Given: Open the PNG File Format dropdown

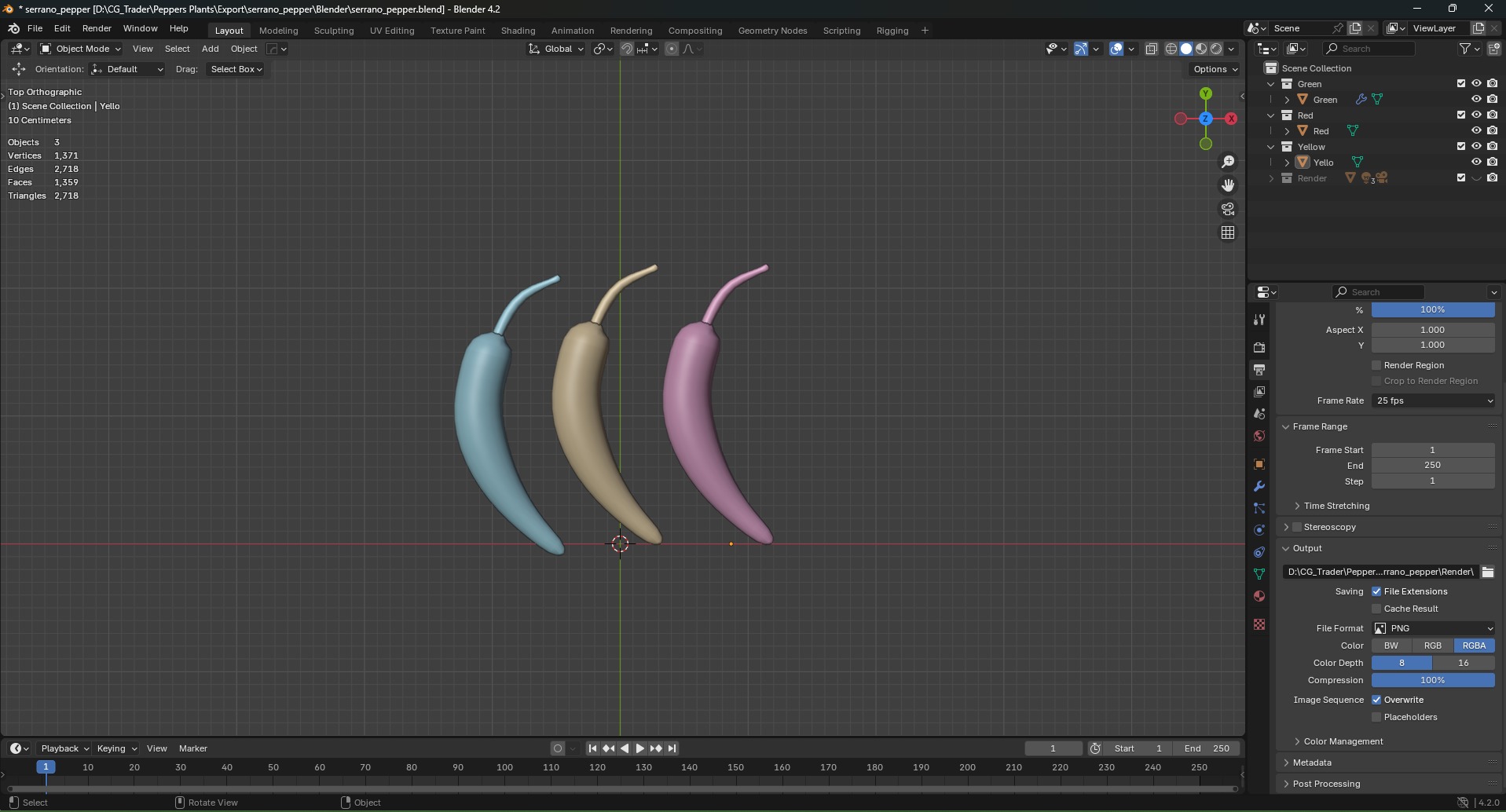Looking at the screenshot, I should pos(1433,628).
